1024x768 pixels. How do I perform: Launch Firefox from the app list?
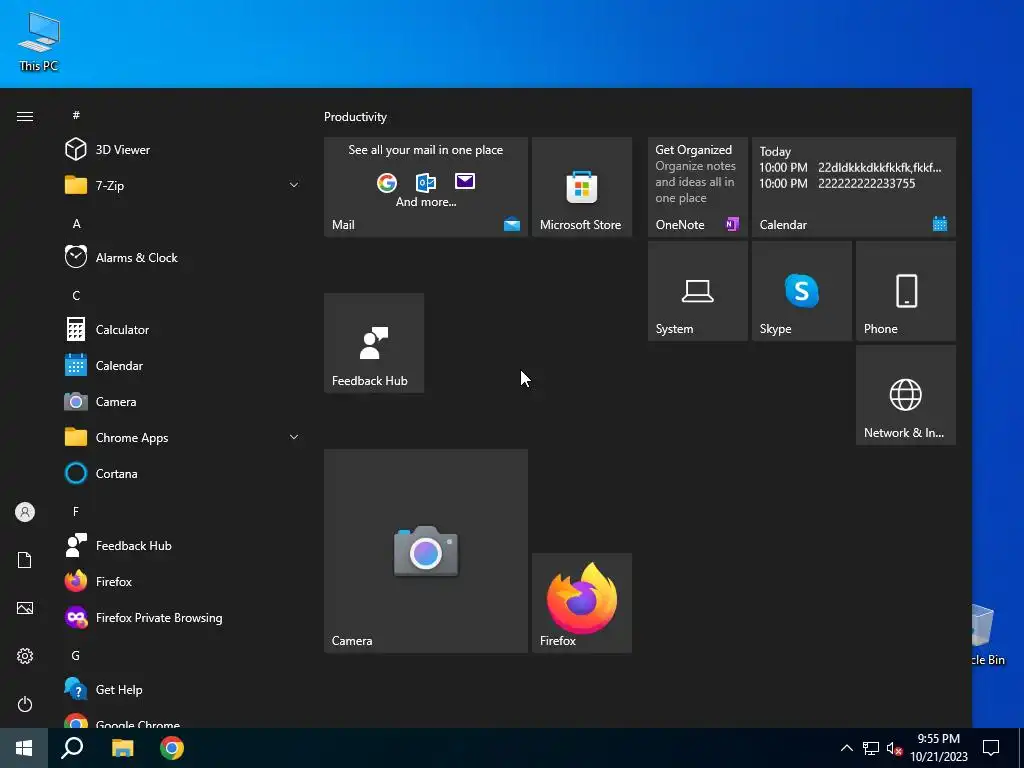pyautogui.click(x=182, y=581)
